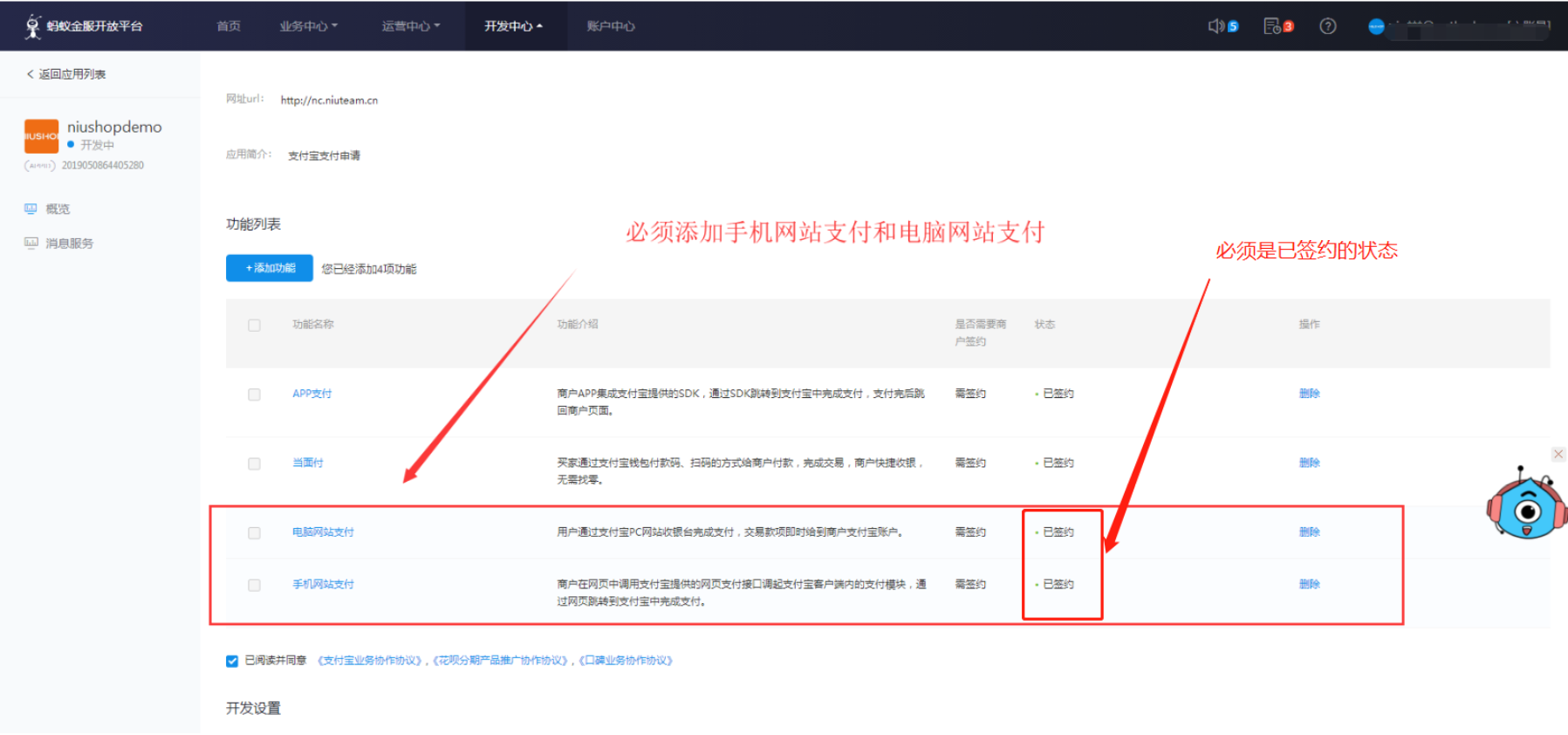Viewport: 1568px width, 735px height.
Task: Click the app ID 2019050864405280
Action: (x=103, y=165)
